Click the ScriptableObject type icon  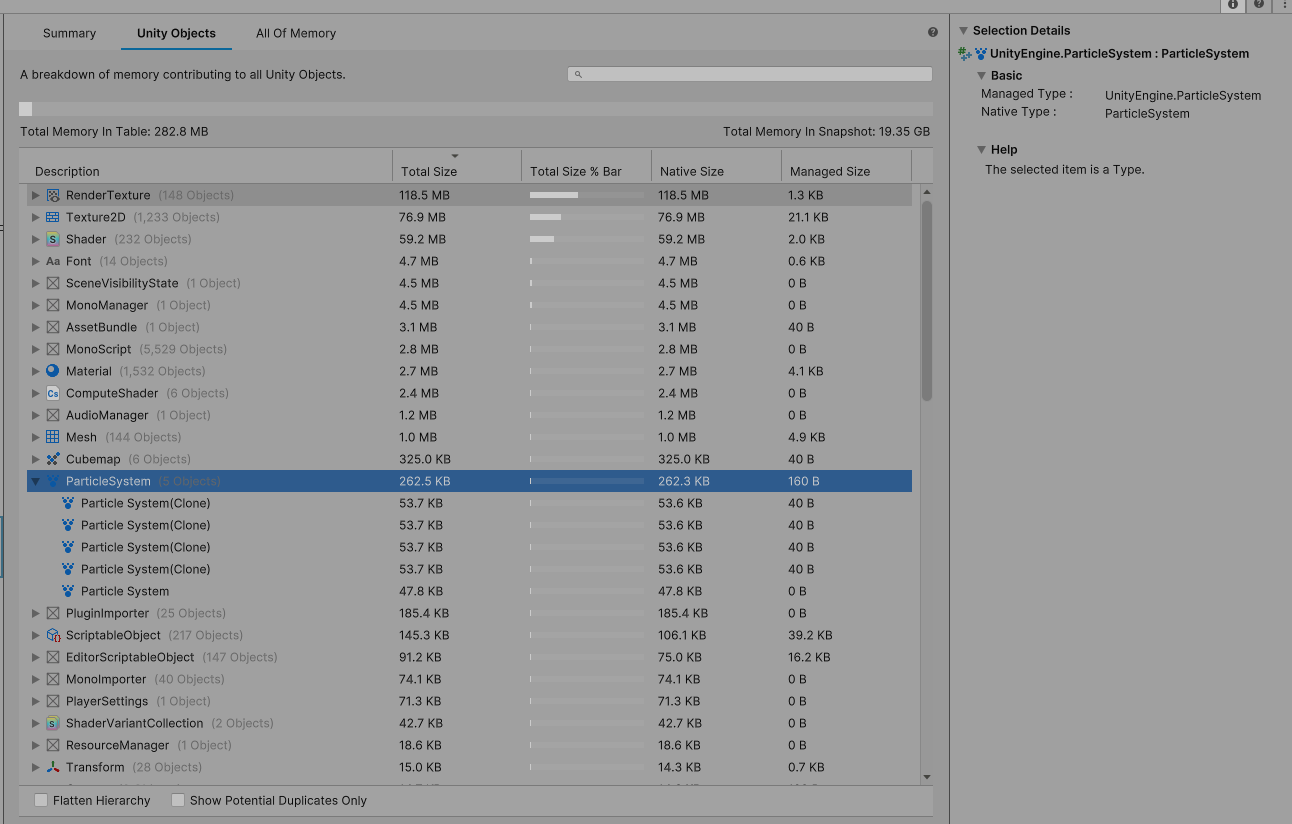pos(53,635)
